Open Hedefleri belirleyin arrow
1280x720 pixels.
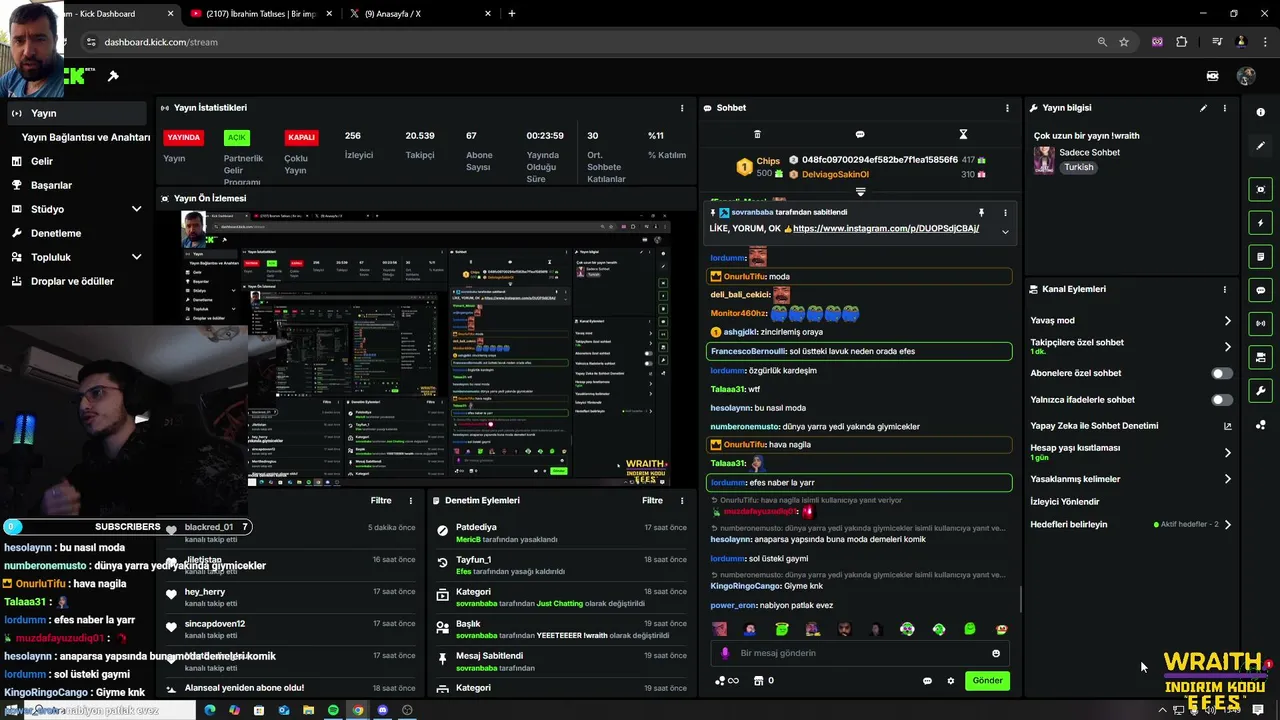pos(1227,524)
